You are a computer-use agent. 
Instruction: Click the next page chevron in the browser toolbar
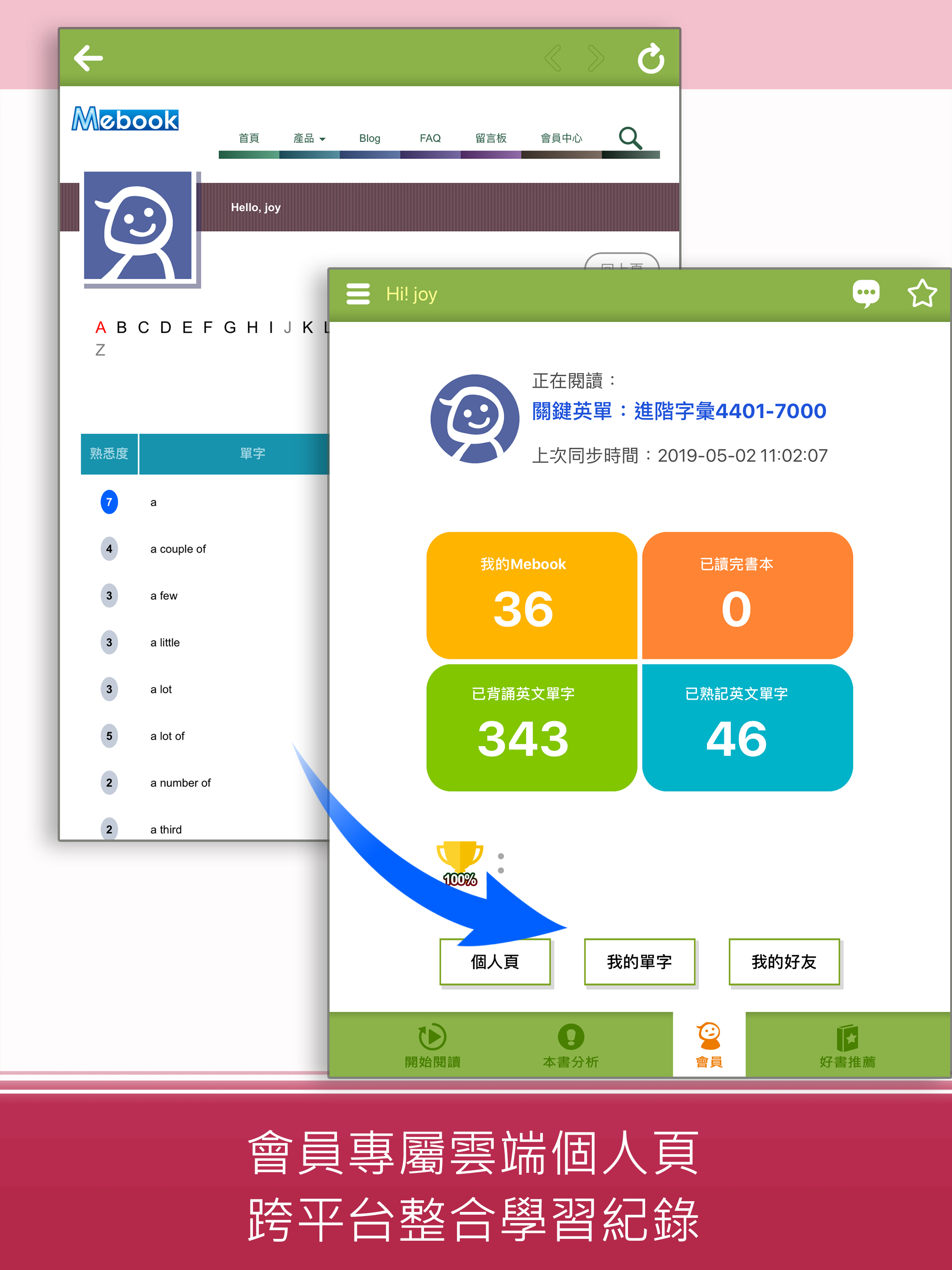click(x=596, y=59)
